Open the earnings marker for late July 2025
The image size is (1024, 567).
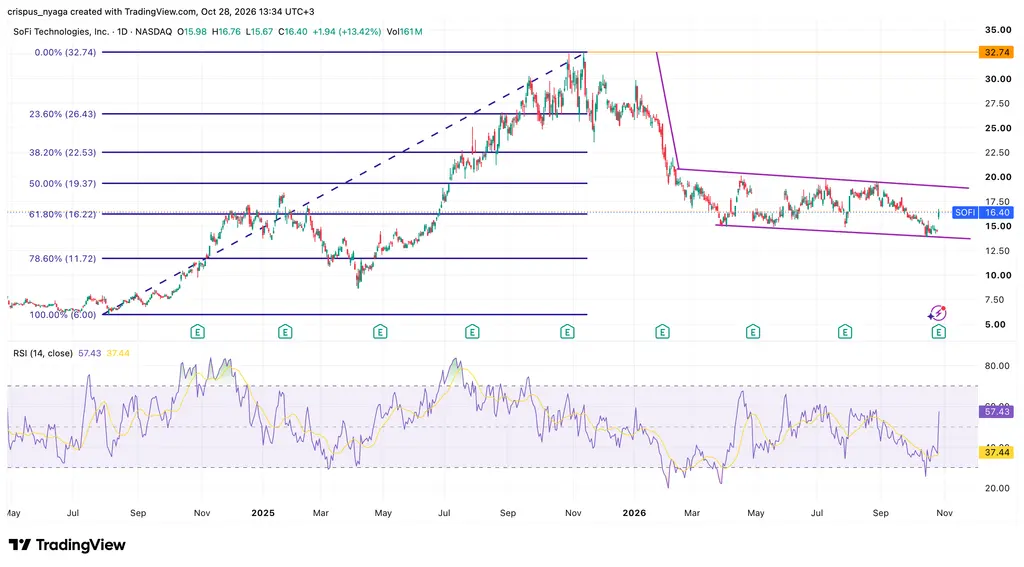472,332
